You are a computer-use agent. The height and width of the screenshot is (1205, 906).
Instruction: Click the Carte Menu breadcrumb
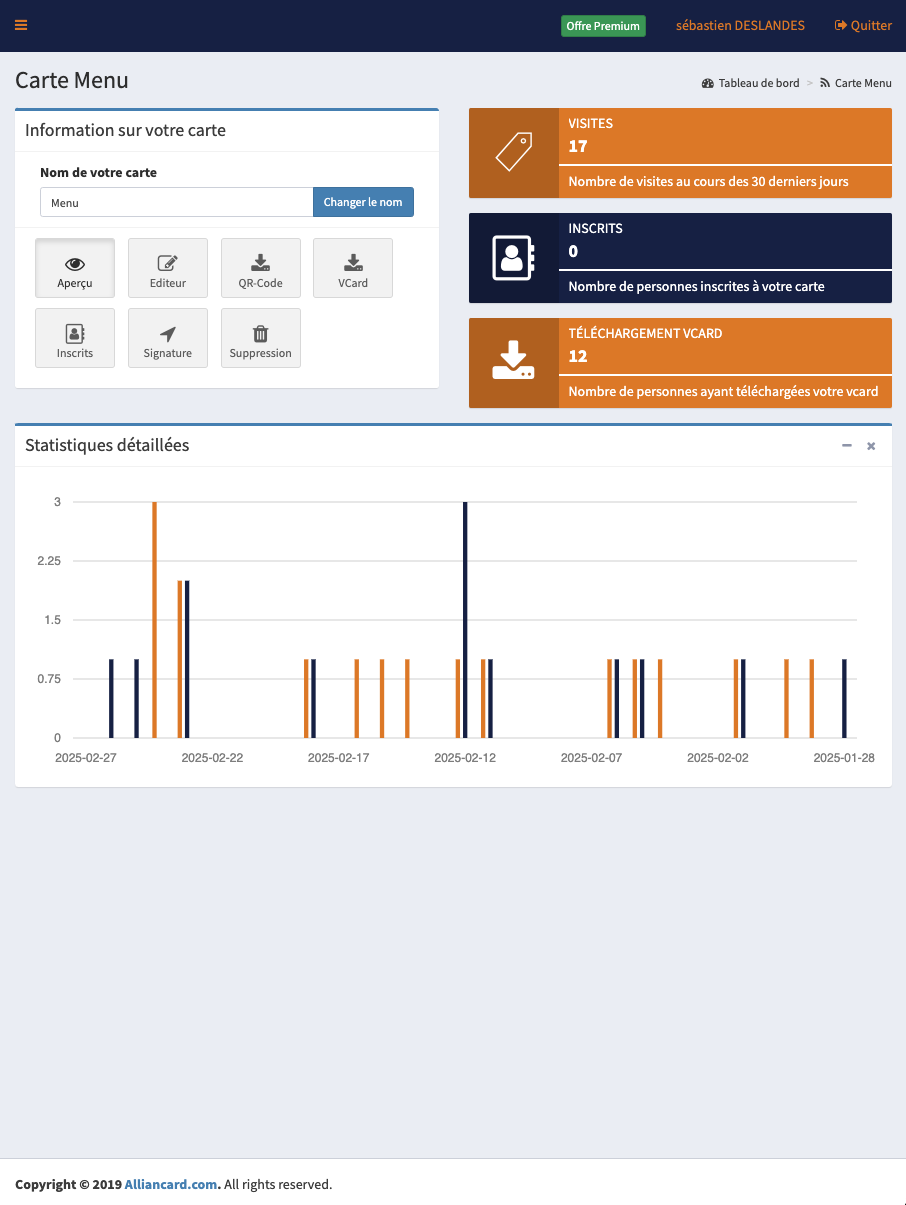855,83
